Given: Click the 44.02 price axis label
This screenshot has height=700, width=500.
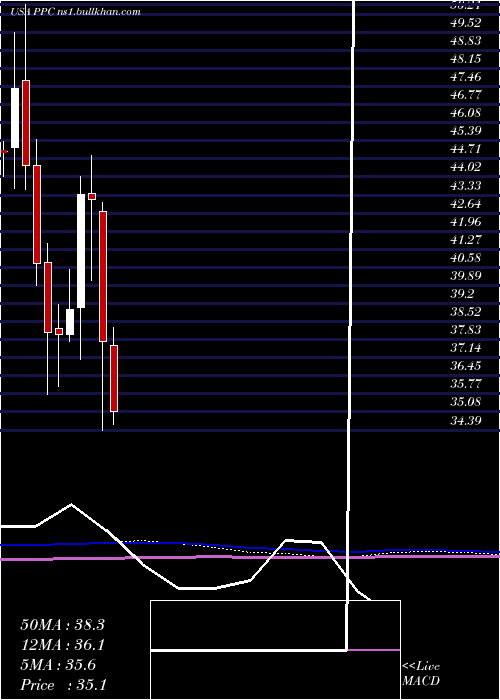Looking at the screenshot, I should 465,167.
